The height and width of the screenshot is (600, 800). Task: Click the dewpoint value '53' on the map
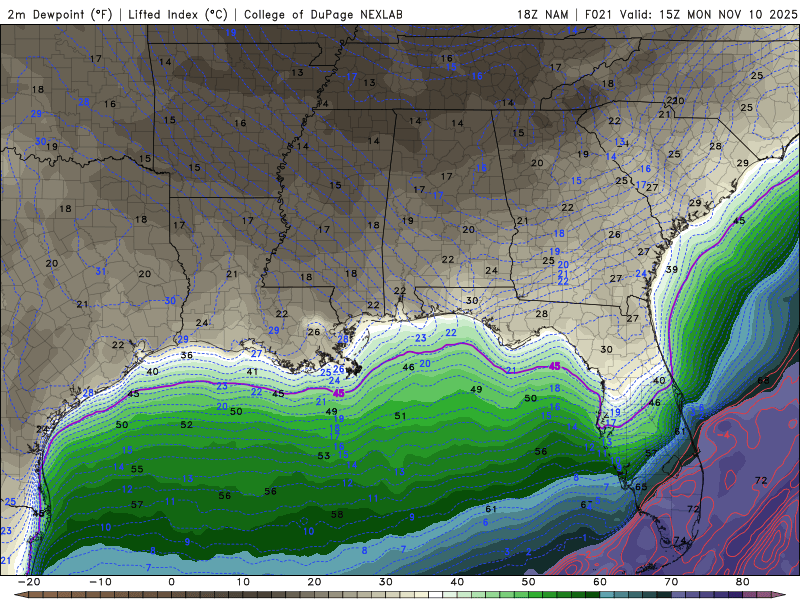click(323, 456)
